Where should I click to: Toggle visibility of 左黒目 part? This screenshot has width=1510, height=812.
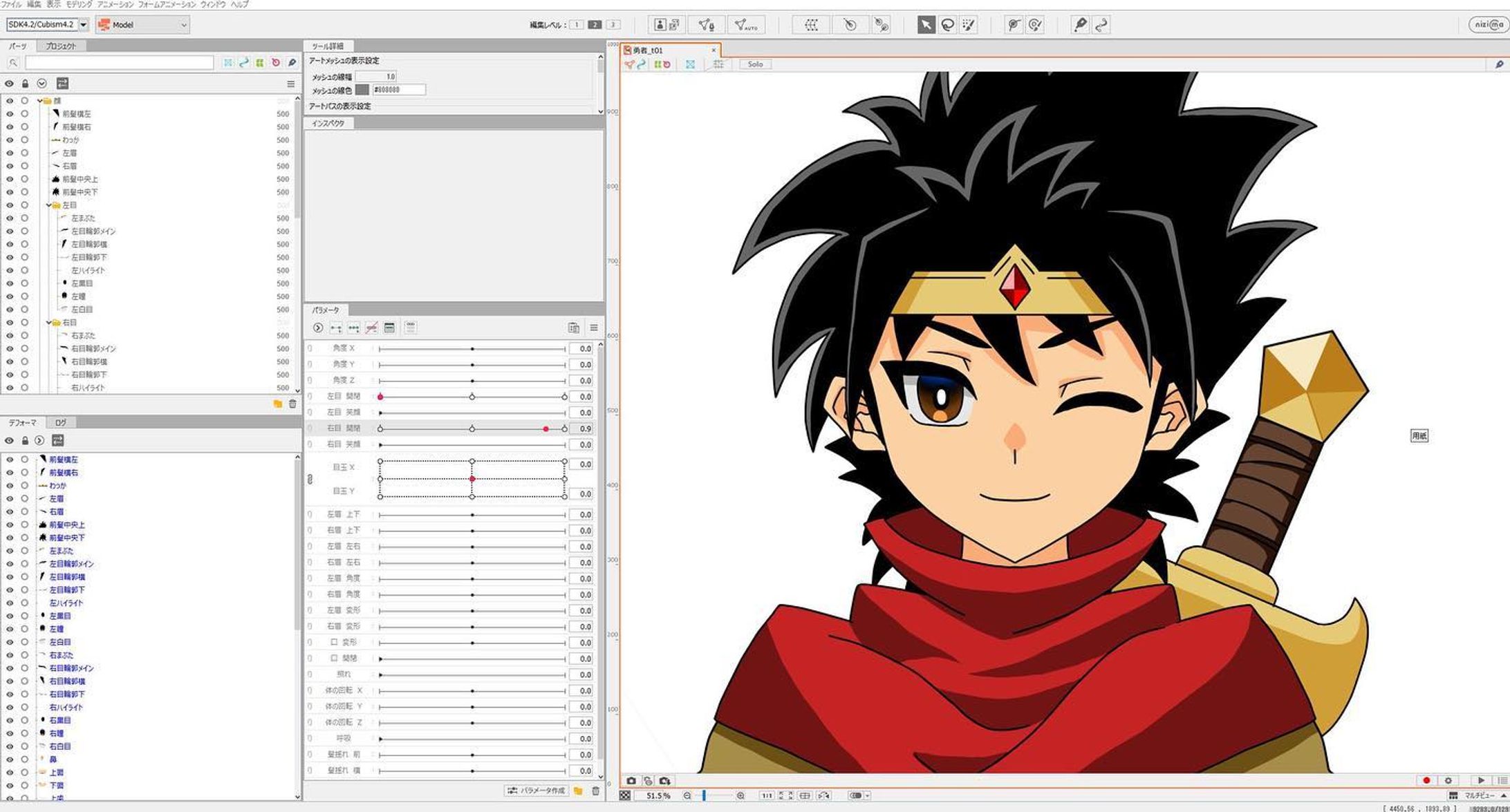pyautogui.click(x=10, y=283)
